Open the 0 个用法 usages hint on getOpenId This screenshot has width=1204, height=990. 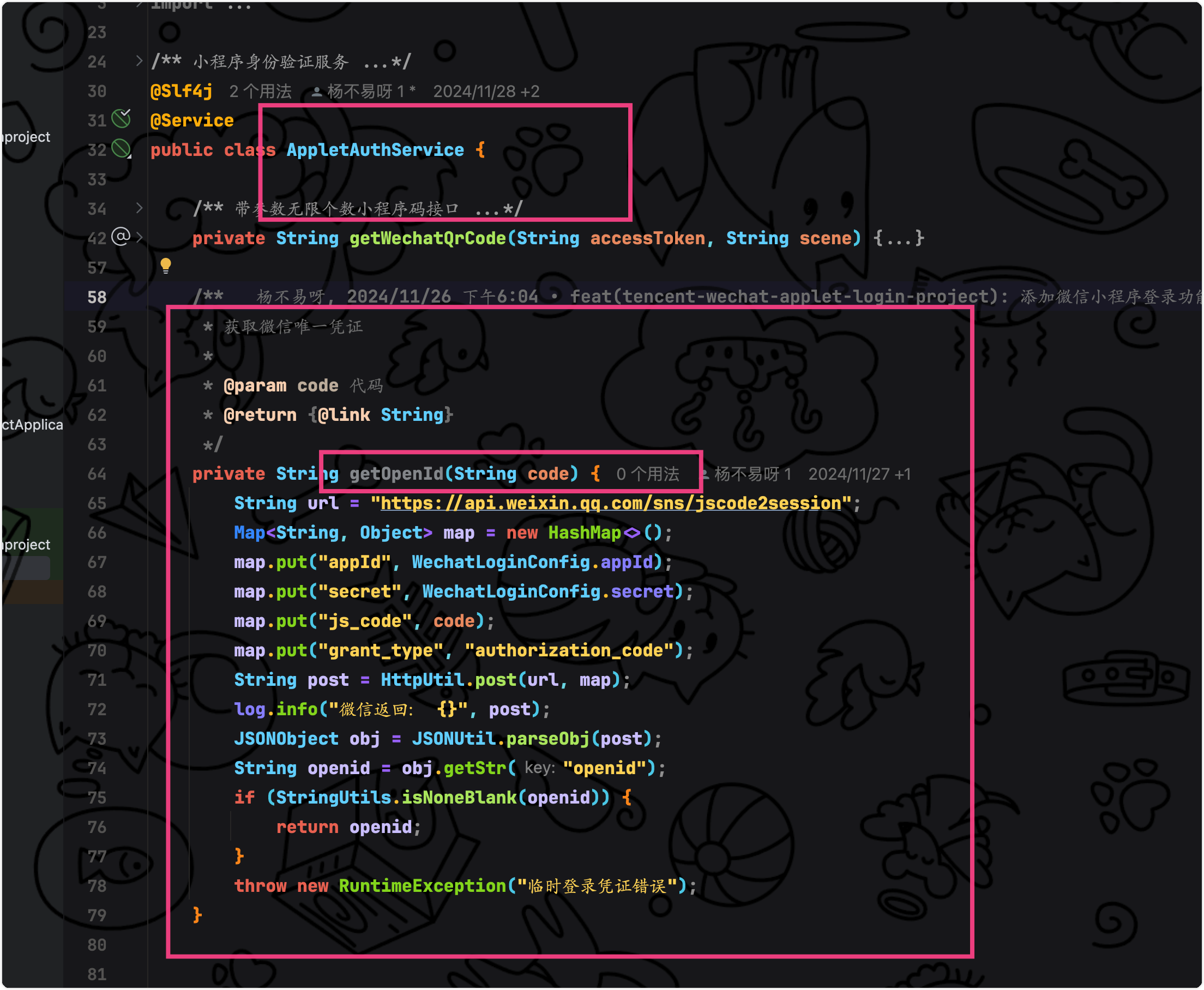coord(647,474)
